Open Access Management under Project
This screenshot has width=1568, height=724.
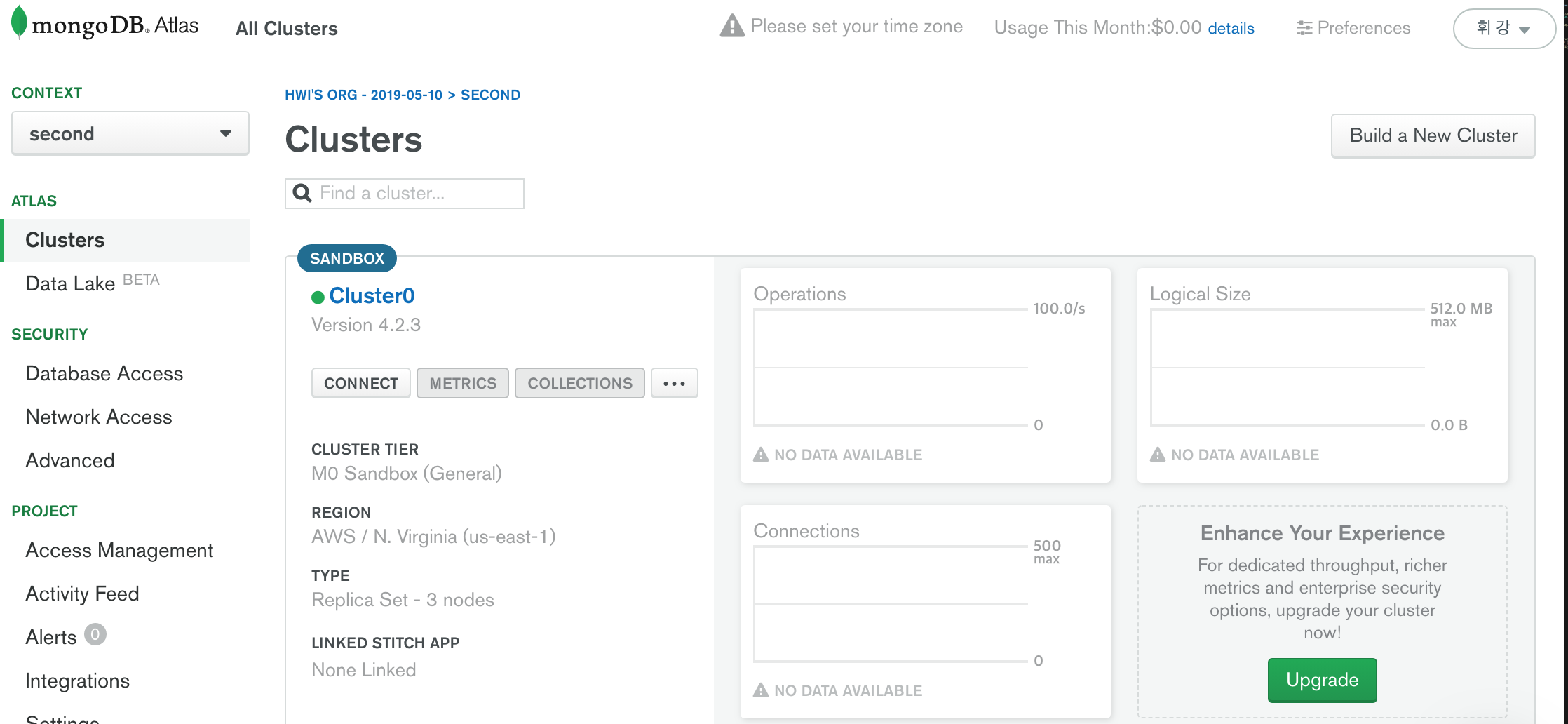pos(119,550)
